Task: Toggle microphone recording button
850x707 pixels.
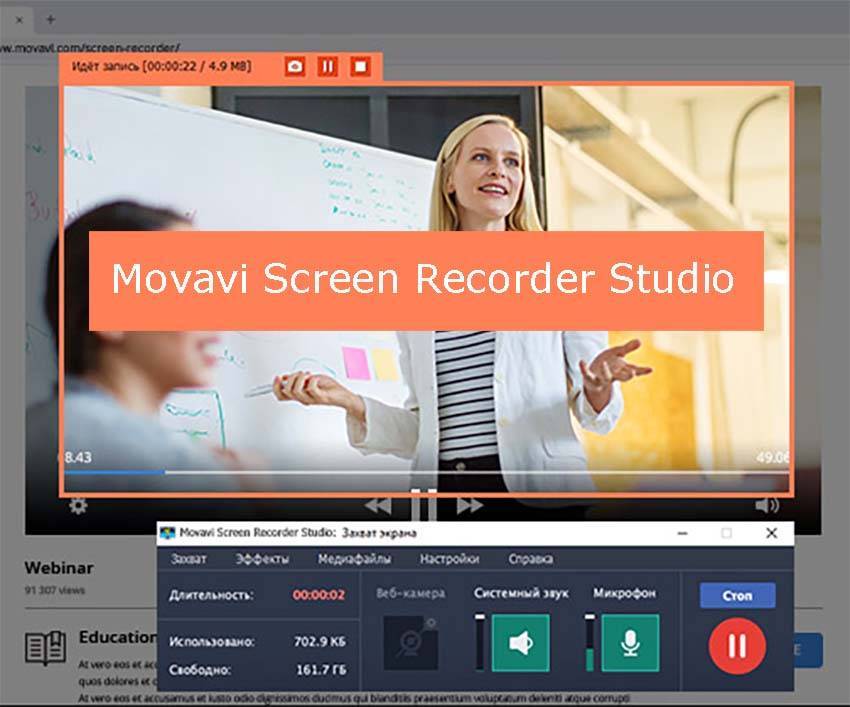Action: point(630,643)
